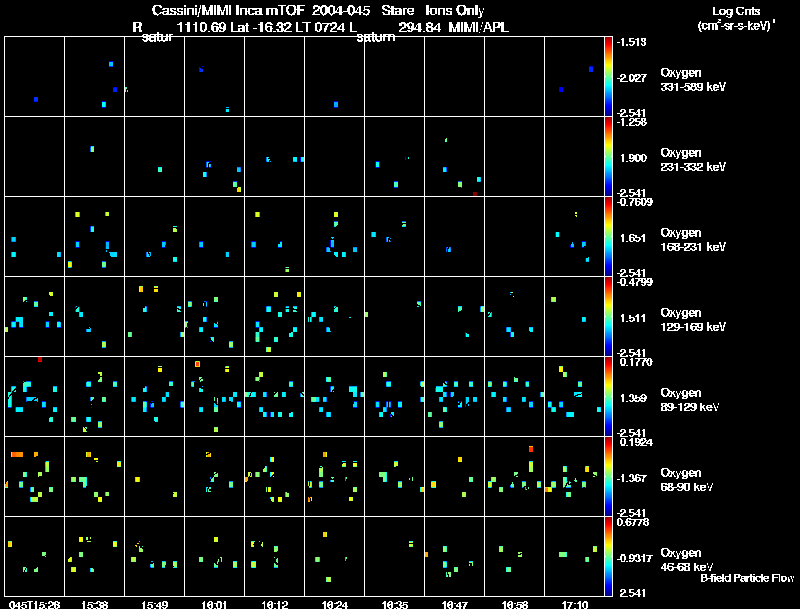This screenshot has width=800, height=609.
Task: Open the Oxygen 129-169 keV panel at 16:12
Action: pos(274,317)
